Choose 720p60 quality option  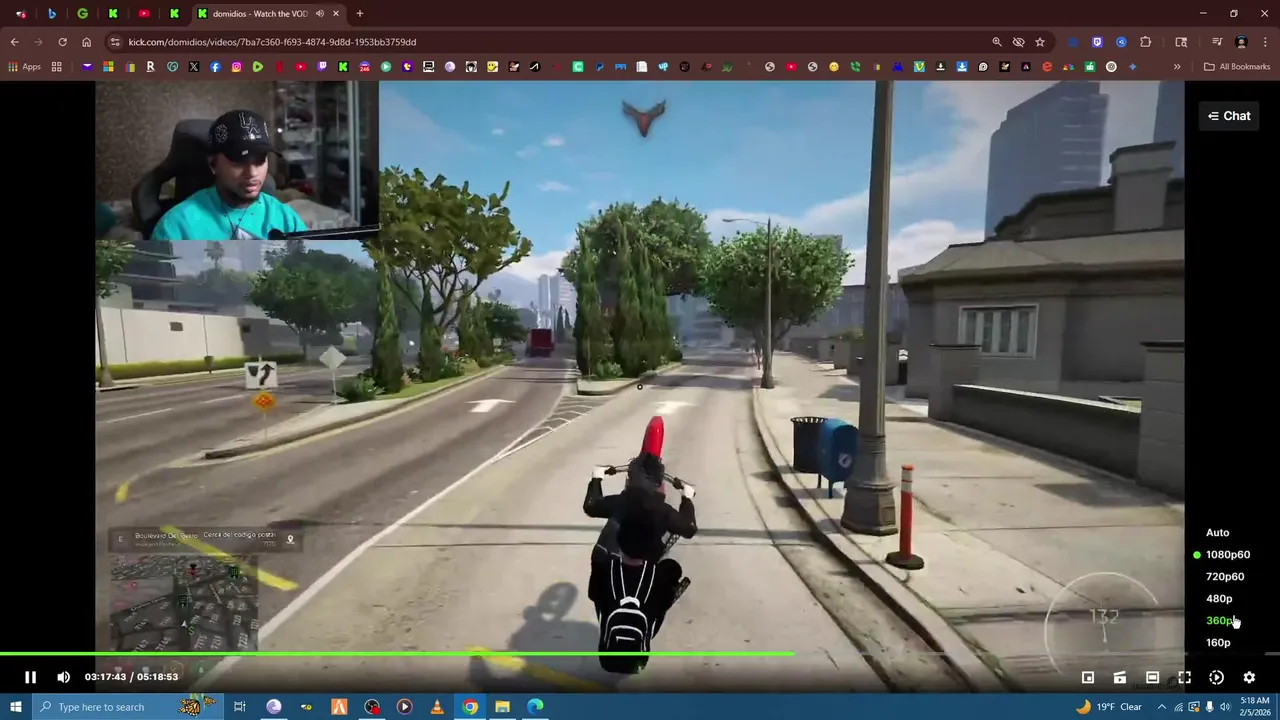(x=1225, y=577)
